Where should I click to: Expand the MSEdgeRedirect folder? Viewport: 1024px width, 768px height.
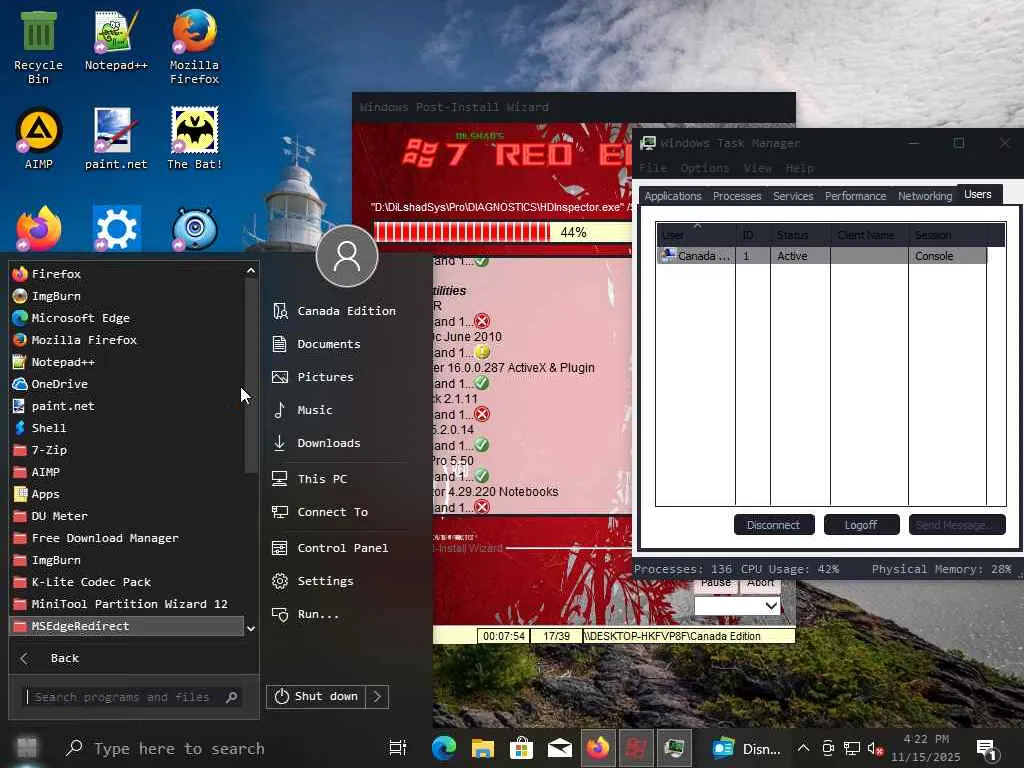pos(127,626)
